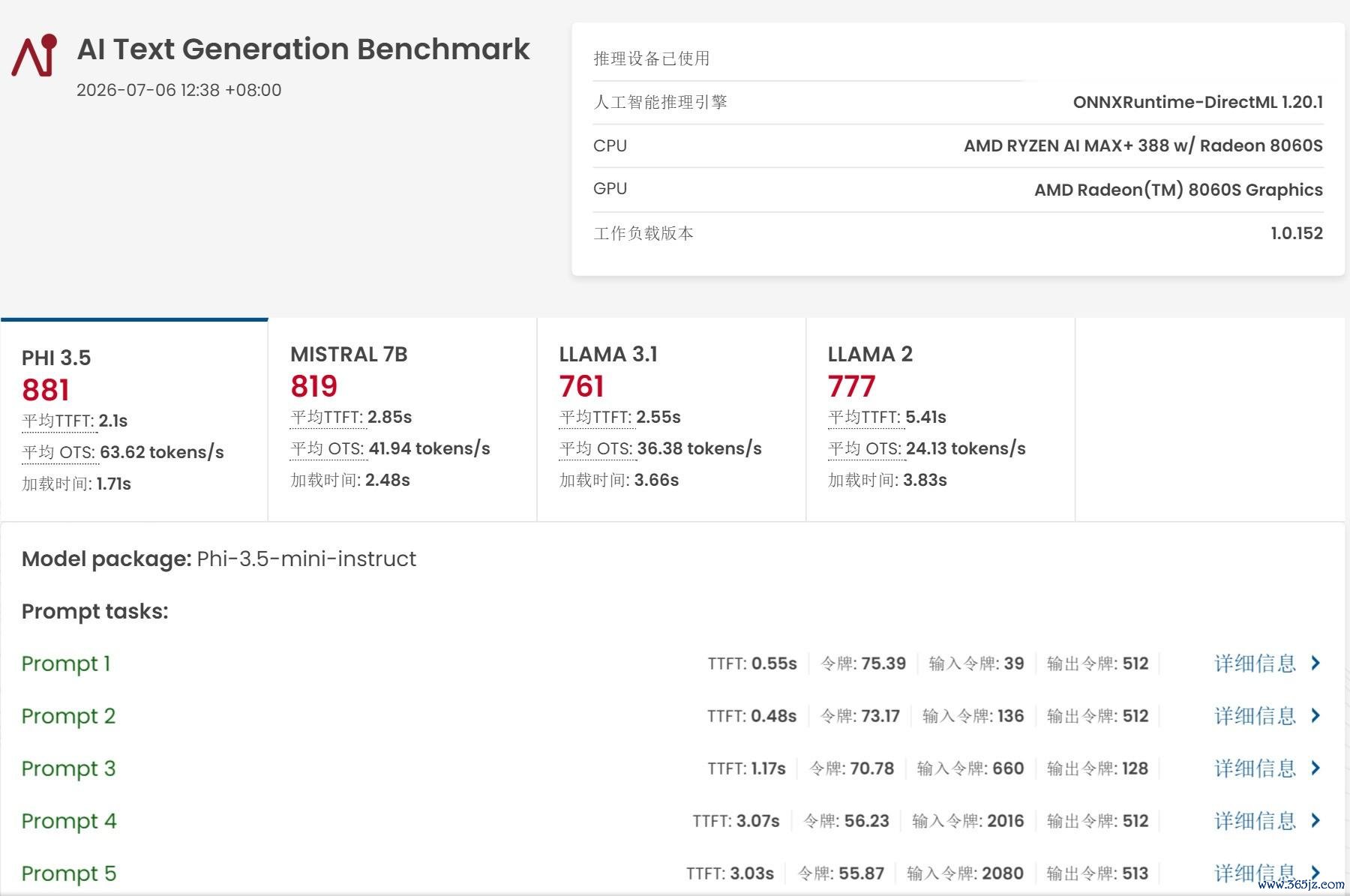Click the timestamp 2026-07-06 12:38 +08:00
1350x896 pixels.
point(179,90)
